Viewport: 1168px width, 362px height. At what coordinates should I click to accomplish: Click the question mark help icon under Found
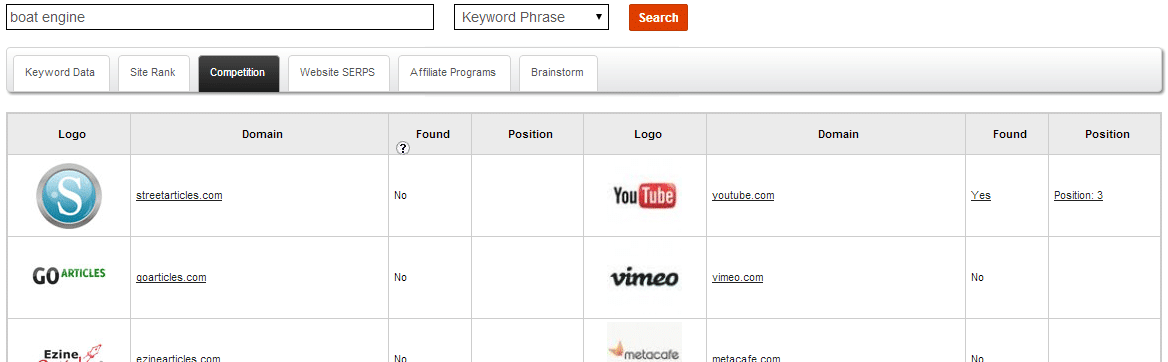click(x=403, y=148)
